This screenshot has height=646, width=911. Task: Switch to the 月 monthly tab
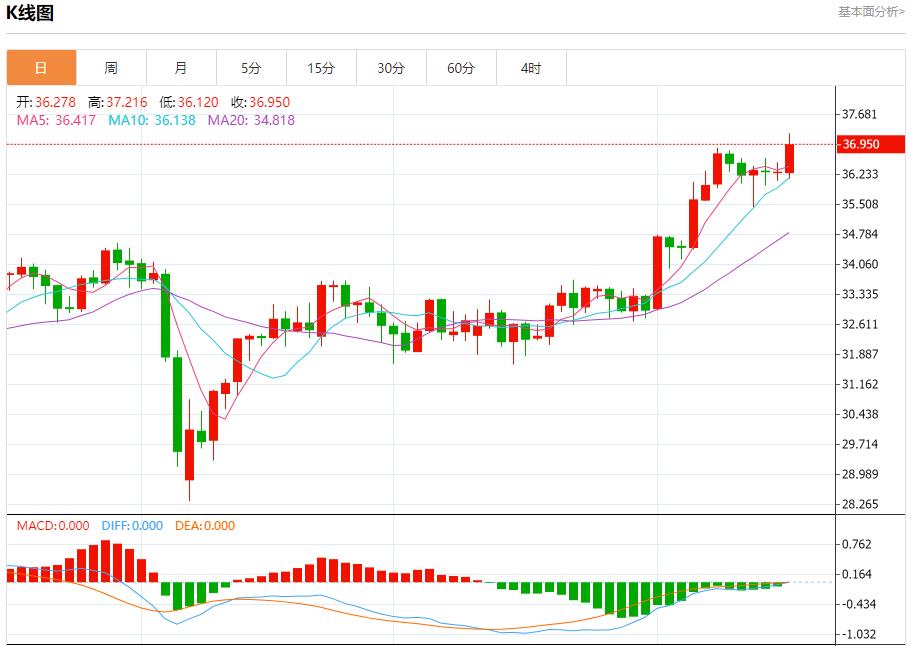click(x=181, y=68)
